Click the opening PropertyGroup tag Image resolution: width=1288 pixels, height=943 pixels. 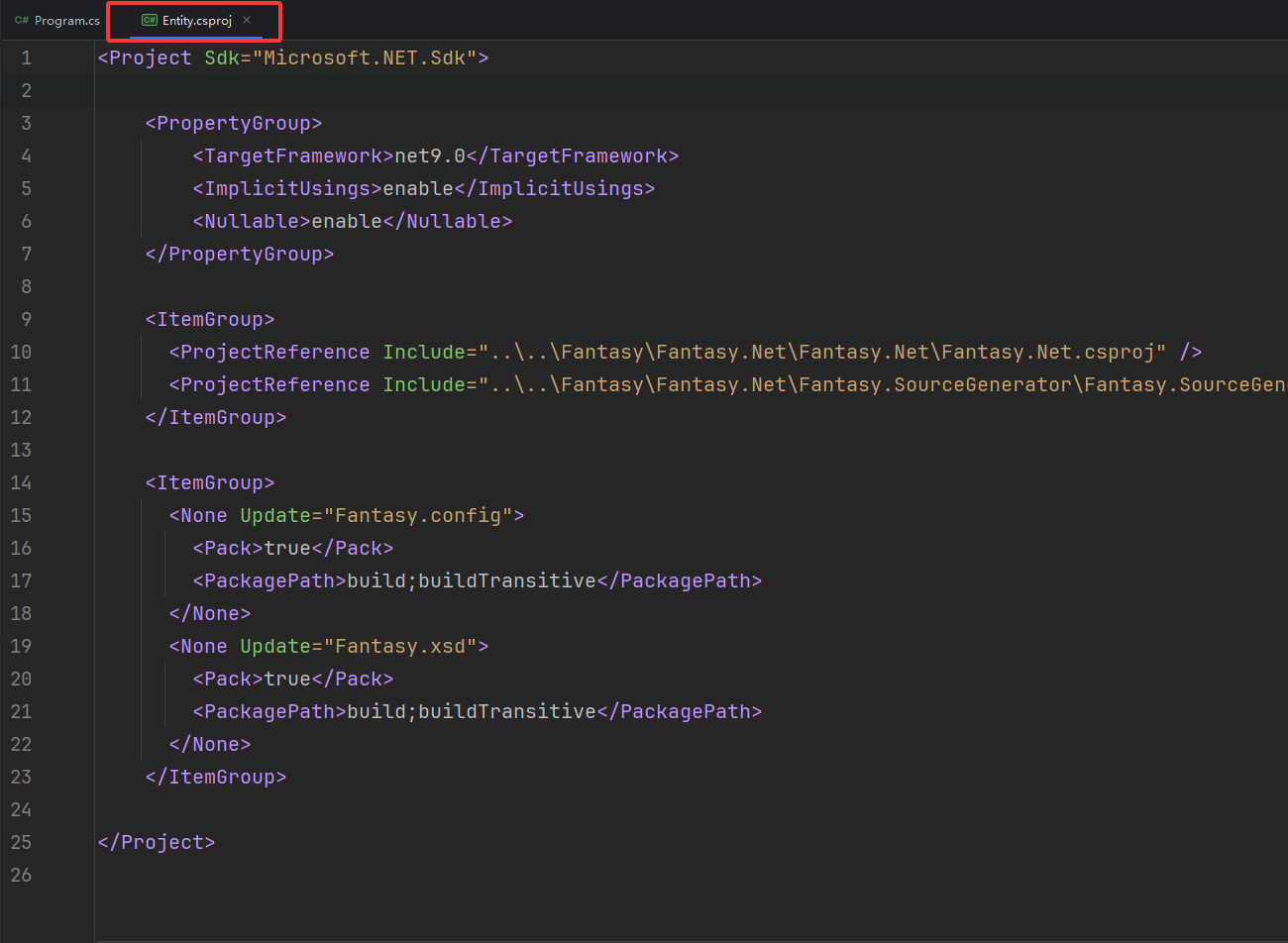tap(234, 124)
